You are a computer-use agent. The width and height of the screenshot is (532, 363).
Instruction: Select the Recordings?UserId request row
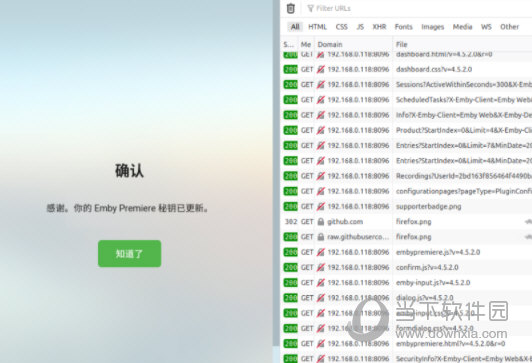click(x=406, y=176)
